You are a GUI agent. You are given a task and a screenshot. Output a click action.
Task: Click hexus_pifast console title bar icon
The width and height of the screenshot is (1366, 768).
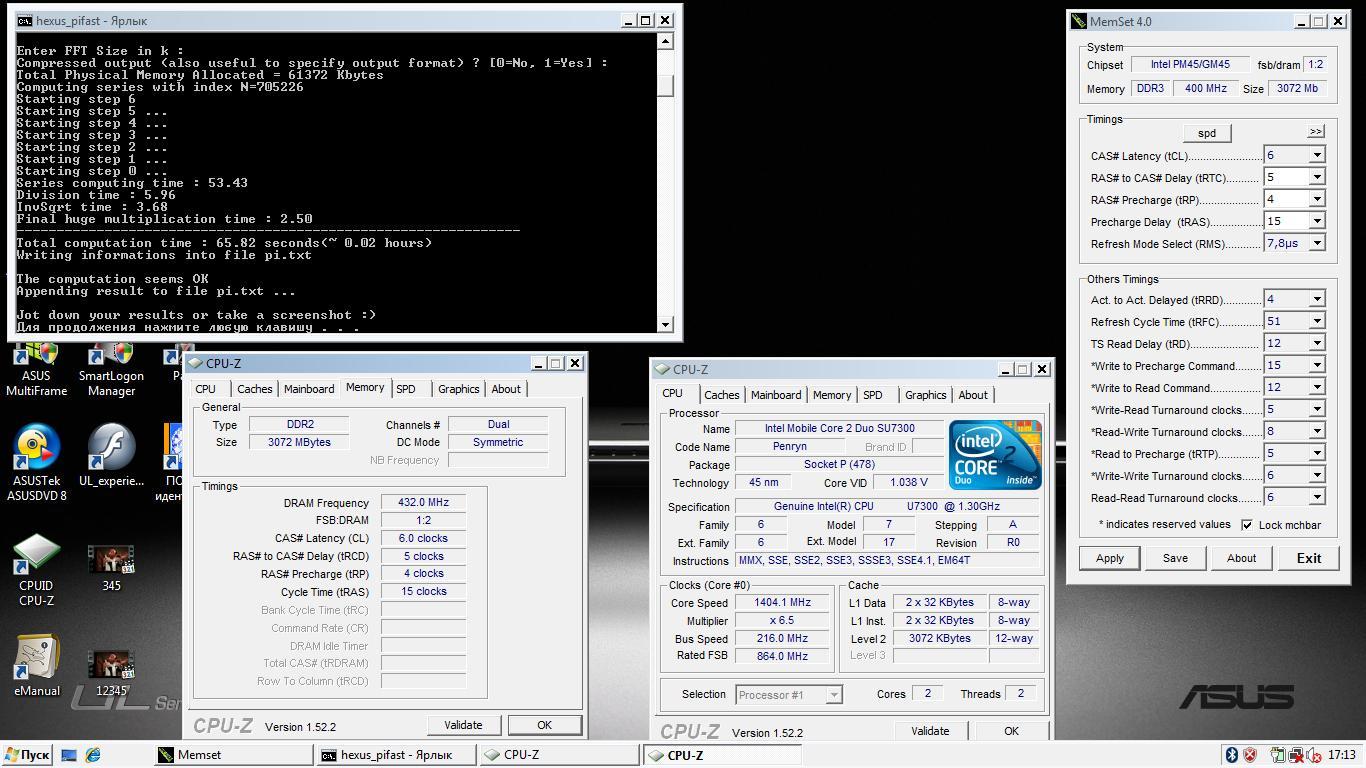pos(24,20)
